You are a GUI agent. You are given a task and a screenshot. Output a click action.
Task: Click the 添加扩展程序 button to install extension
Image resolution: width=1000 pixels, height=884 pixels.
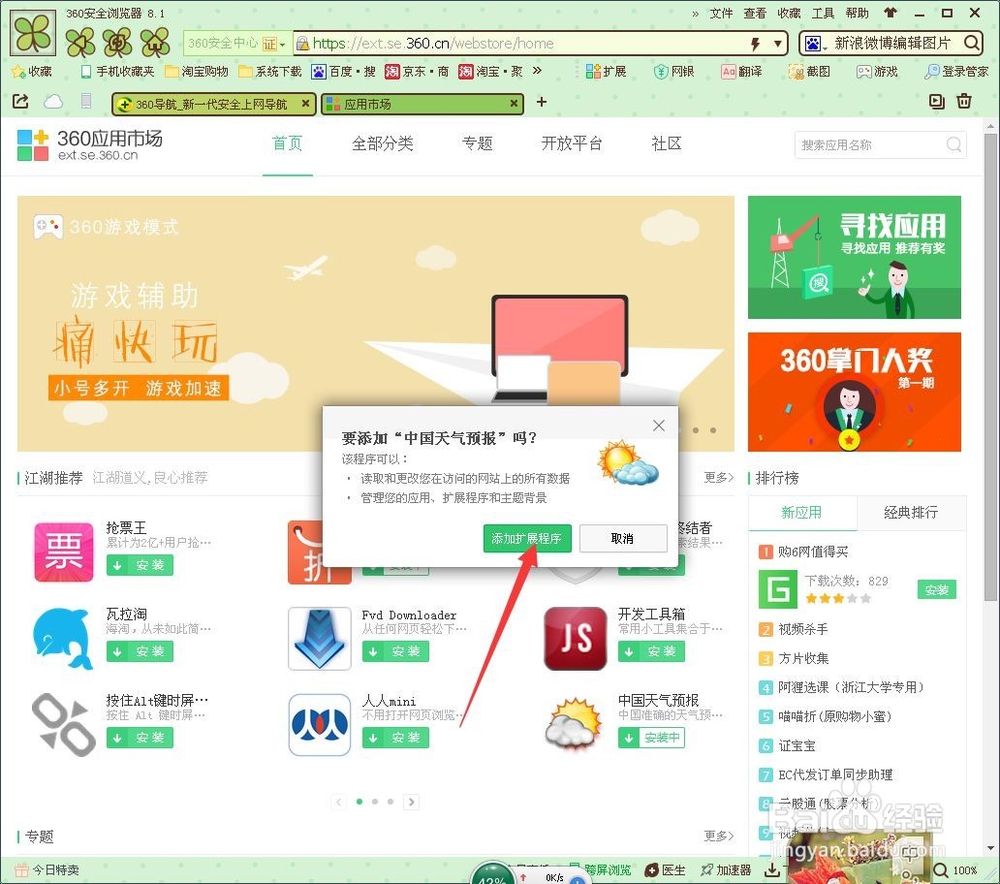coord(527,538)
